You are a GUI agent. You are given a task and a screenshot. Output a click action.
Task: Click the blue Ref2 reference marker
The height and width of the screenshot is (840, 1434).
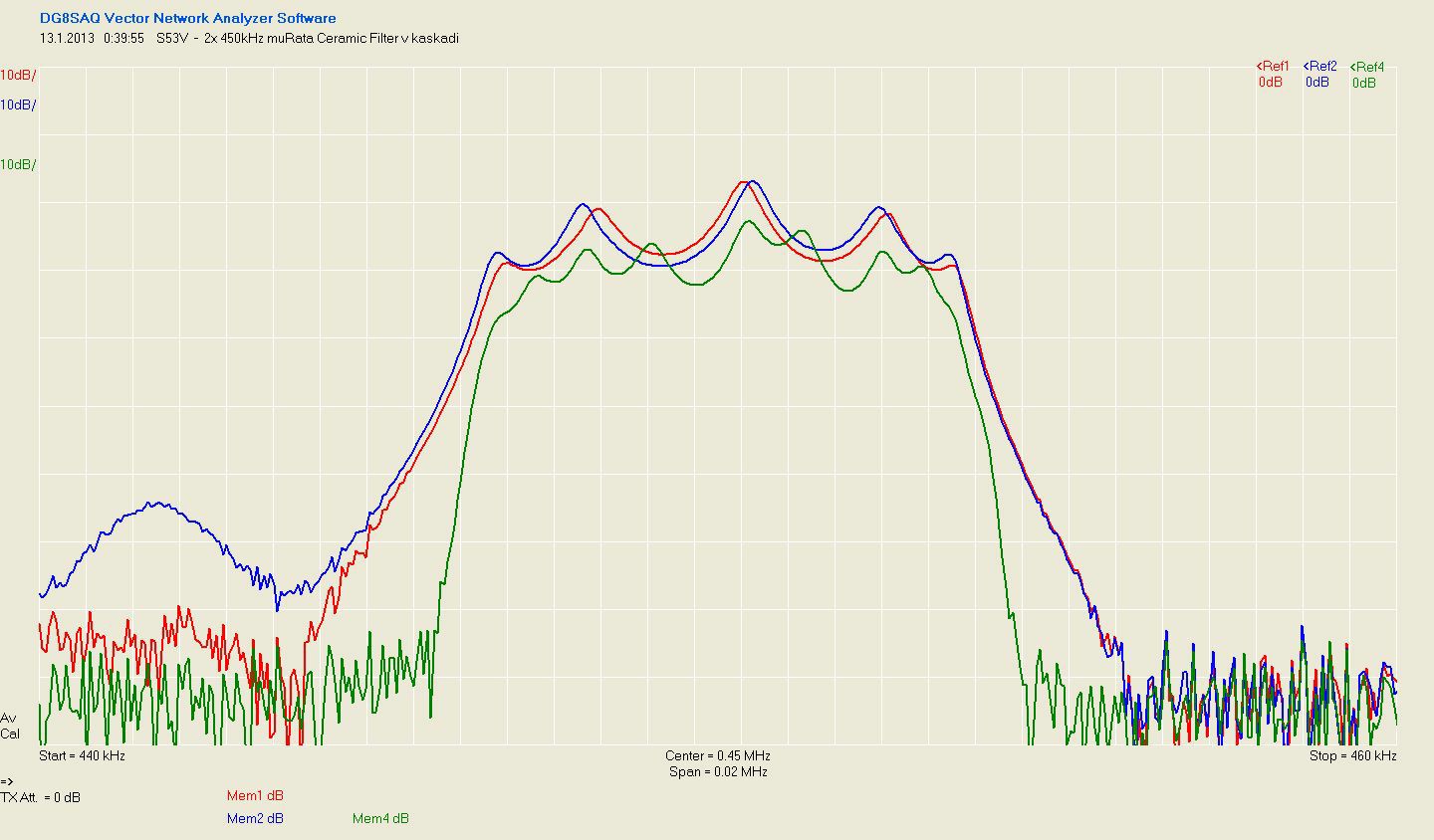coord(1319,67)
